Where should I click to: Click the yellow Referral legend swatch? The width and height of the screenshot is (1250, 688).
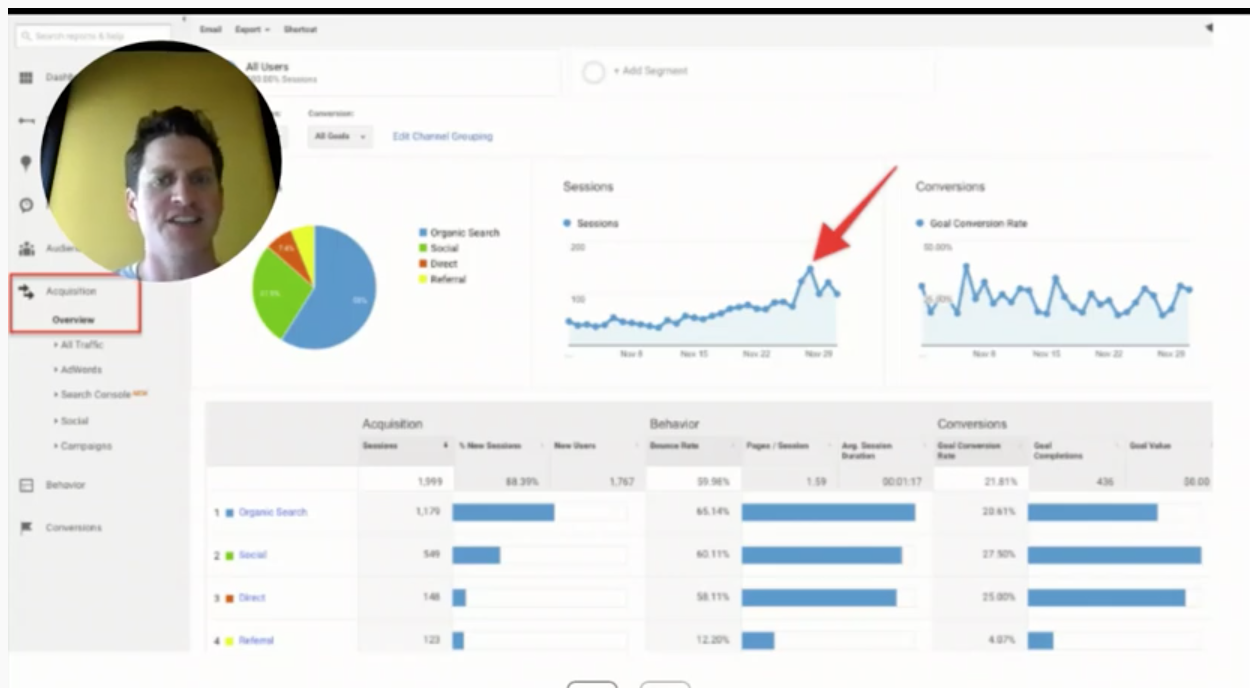(x=423, y=280)
